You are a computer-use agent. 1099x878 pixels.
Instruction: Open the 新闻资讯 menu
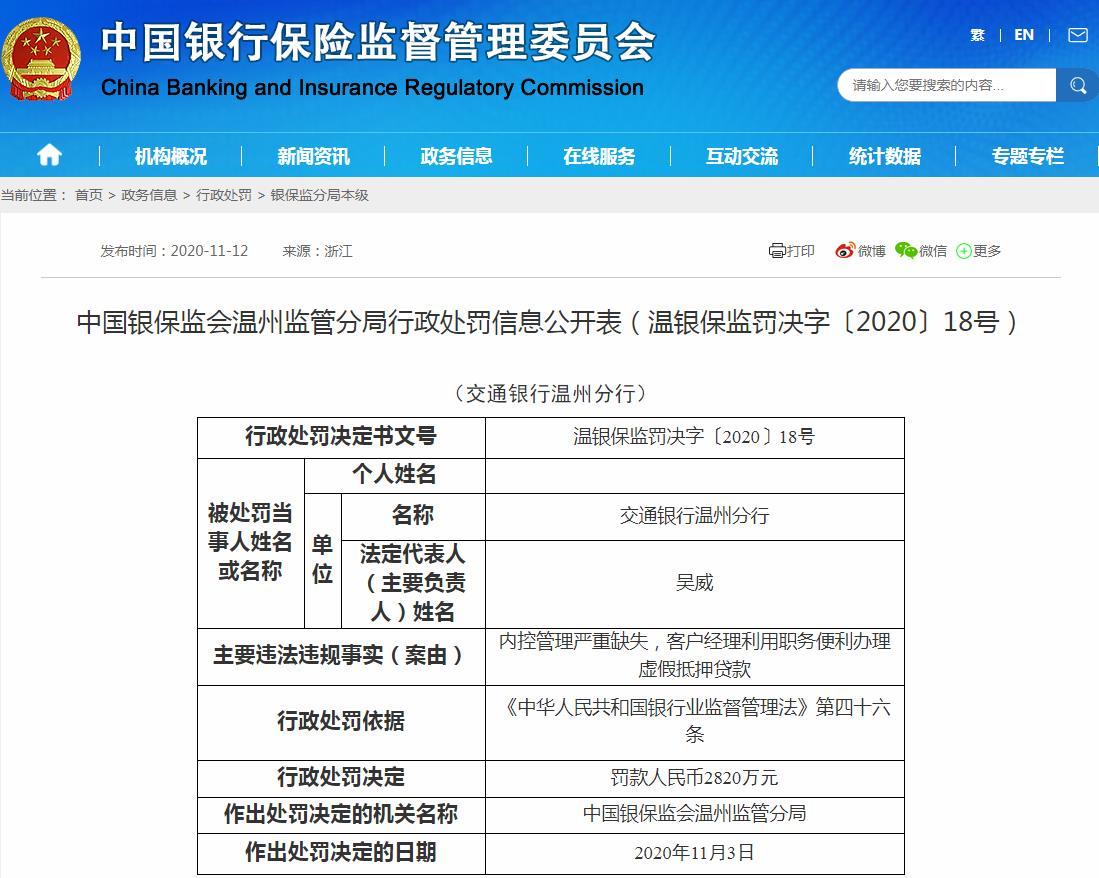[x=313, y=156]
